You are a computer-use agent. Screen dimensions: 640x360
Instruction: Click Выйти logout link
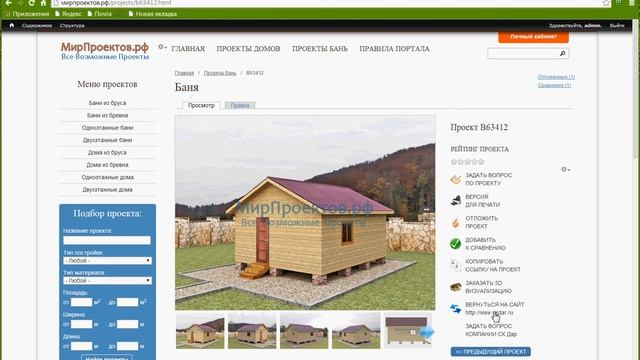click(x=617, y=25)
